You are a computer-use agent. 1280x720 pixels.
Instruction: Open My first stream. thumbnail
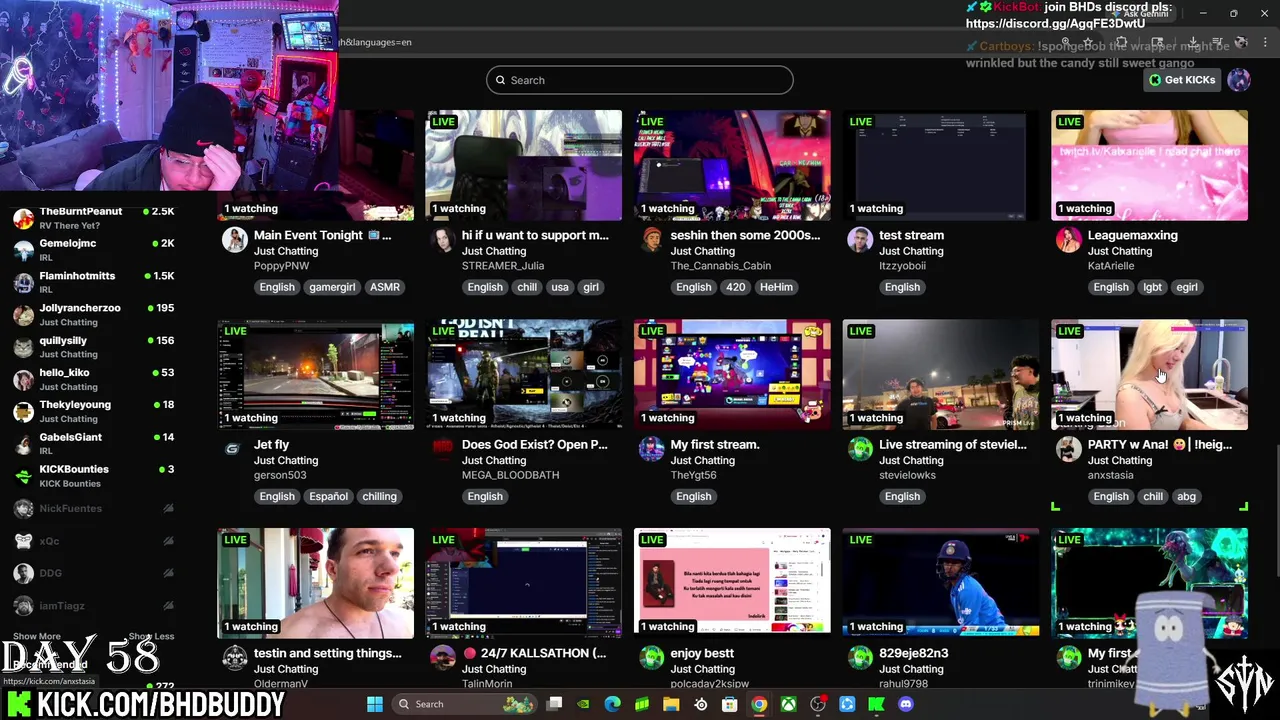pyautogui.click(x=732, y=375)
